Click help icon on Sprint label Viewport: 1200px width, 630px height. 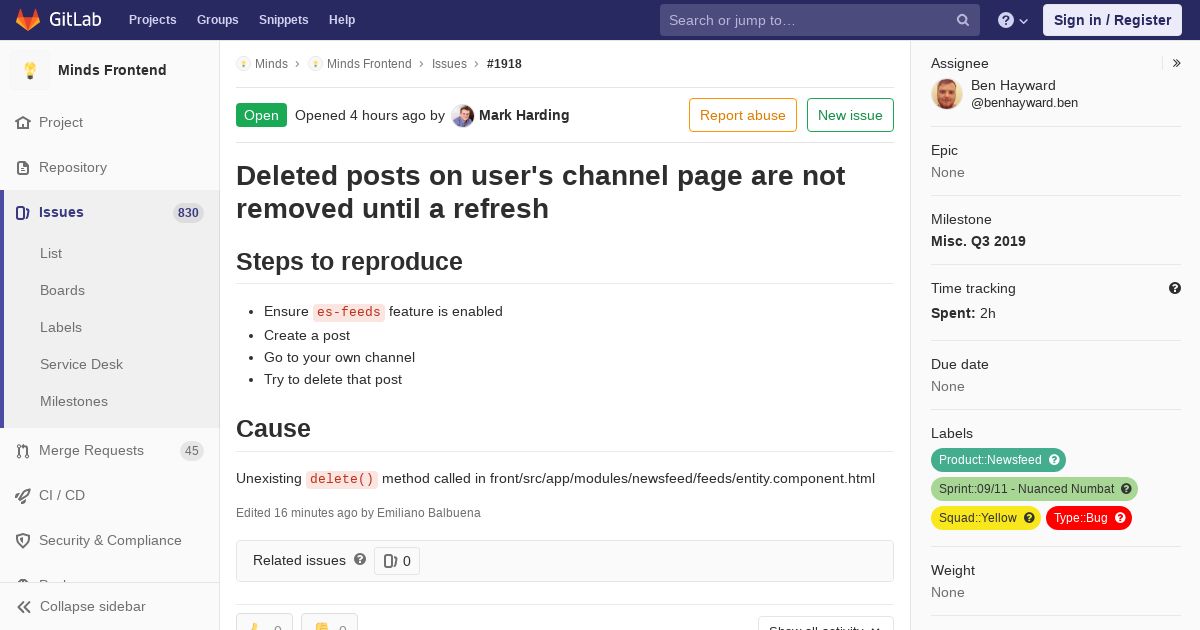click(1126, 489)
